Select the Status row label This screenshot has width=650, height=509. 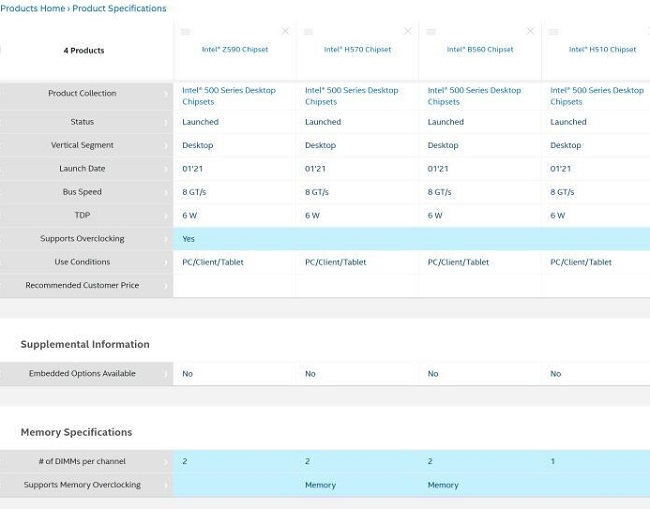pos(82,122)
